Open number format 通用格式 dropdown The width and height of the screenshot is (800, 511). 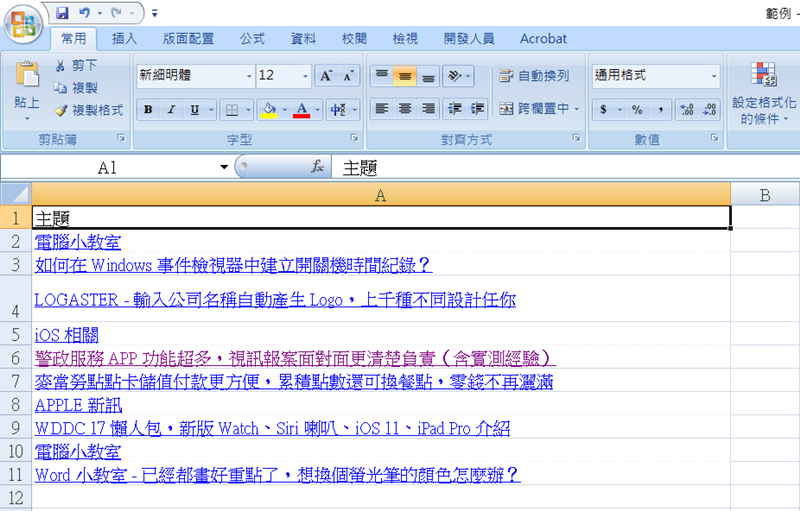point(714,76)
